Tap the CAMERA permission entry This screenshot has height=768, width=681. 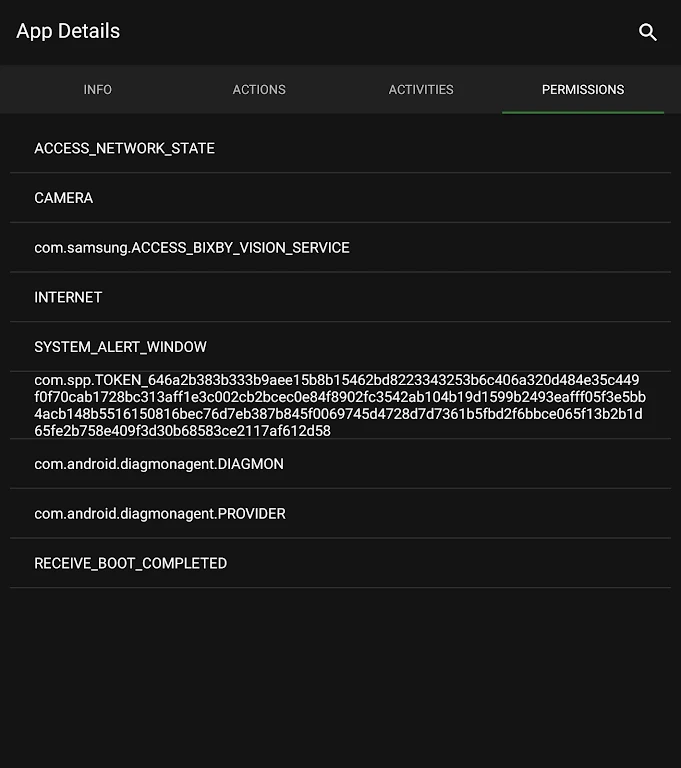64,198
